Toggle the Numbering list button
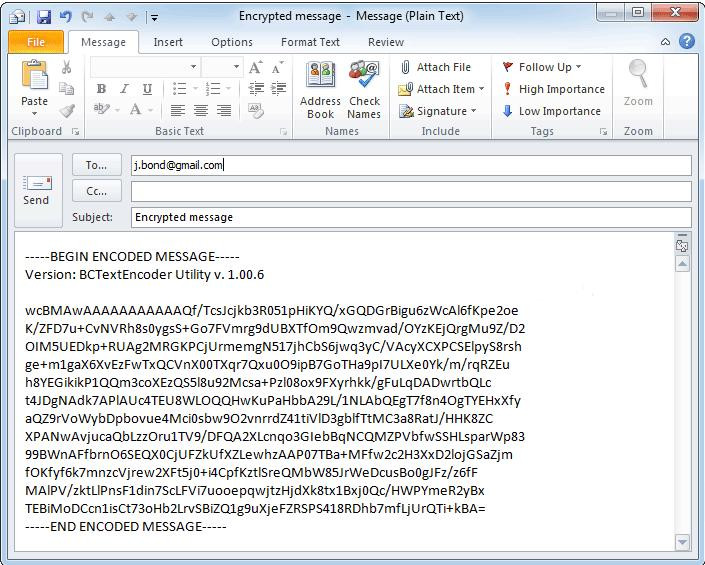Image resolution: width=705 pixels, height=565 pixels. pos(213,89)
